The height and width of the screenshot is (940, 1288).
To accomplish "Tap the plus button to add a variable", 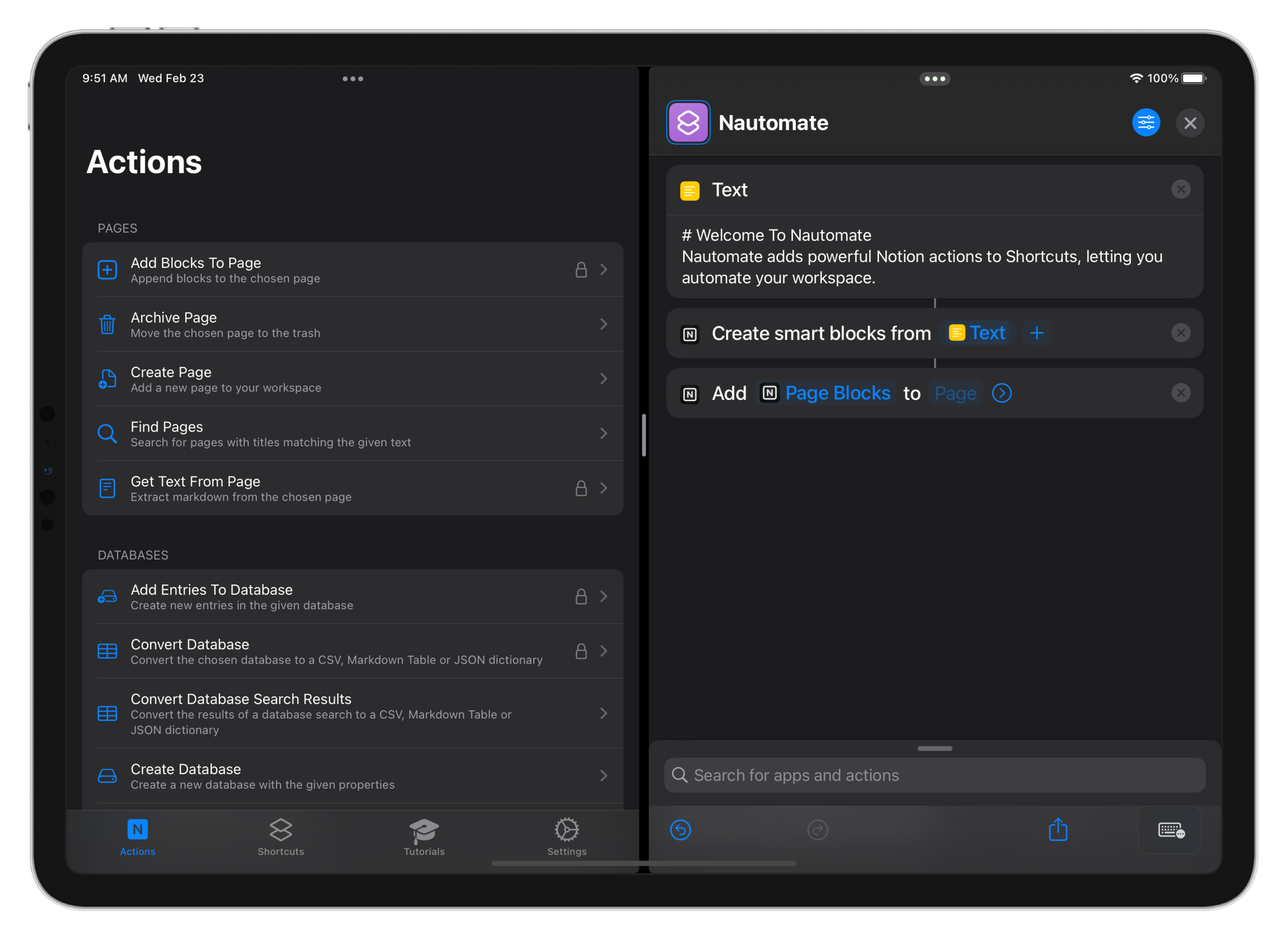I will tap(1037, 333).
